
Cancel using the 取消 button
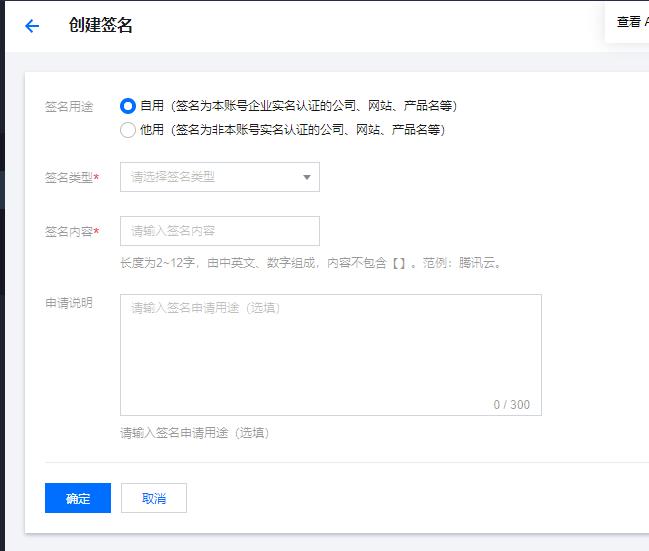click(x=154, y=498)
